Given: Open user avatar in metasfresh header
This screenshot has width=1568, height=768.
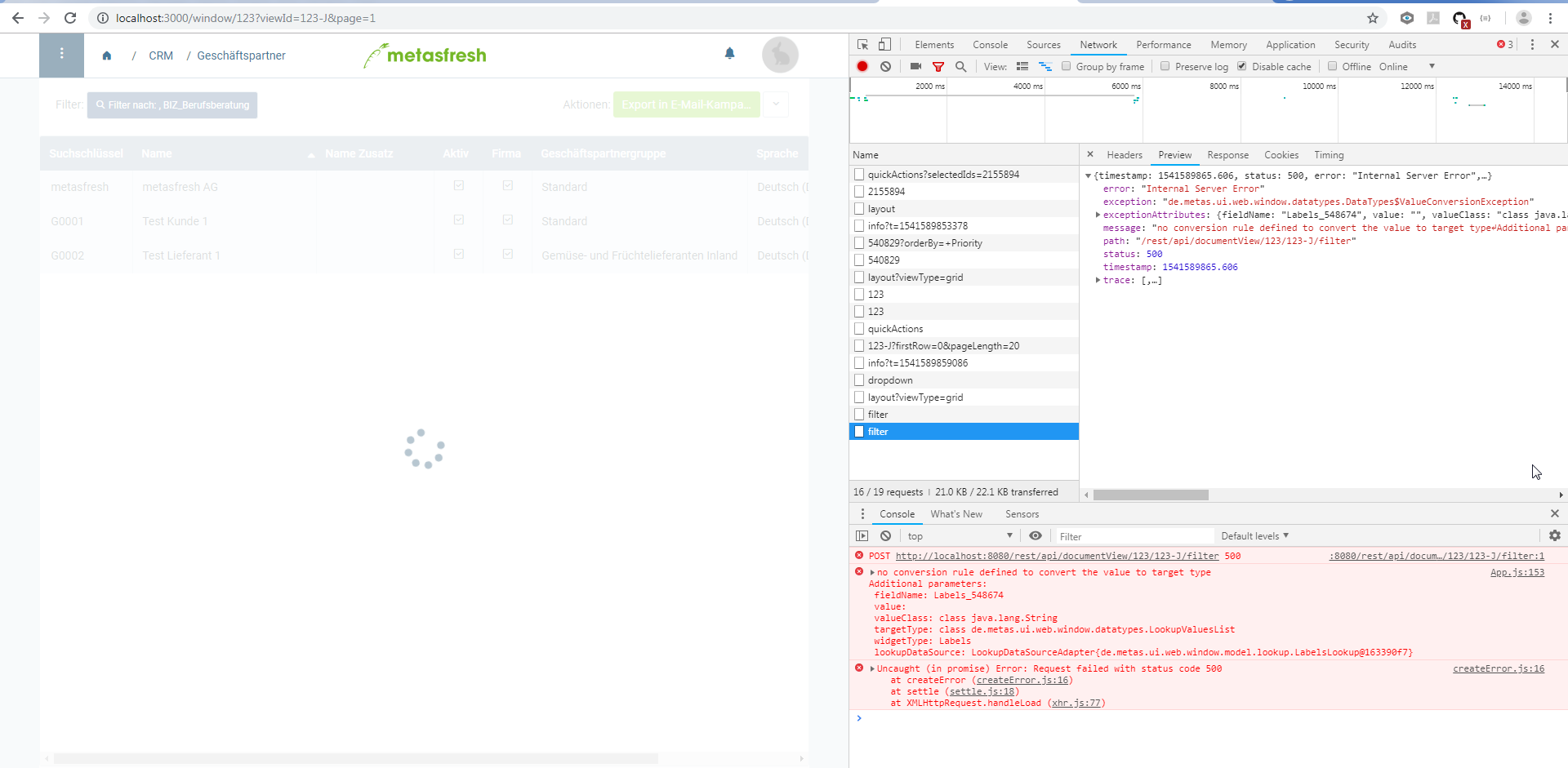Looking at the screenshot, I should pos(780,55).
